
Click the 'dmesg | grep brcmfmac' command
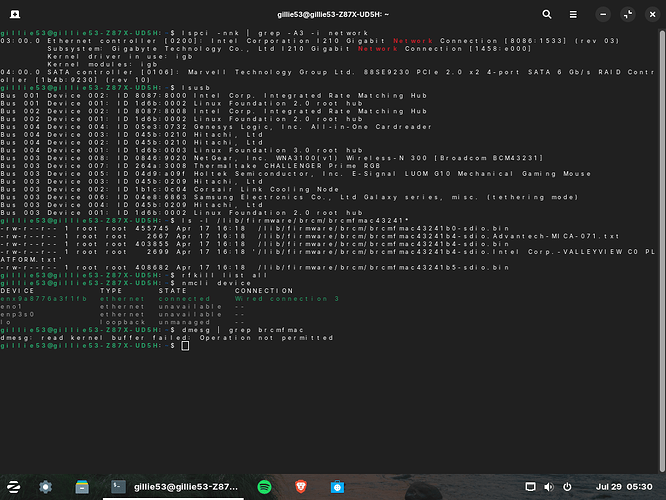click(243, 330)
